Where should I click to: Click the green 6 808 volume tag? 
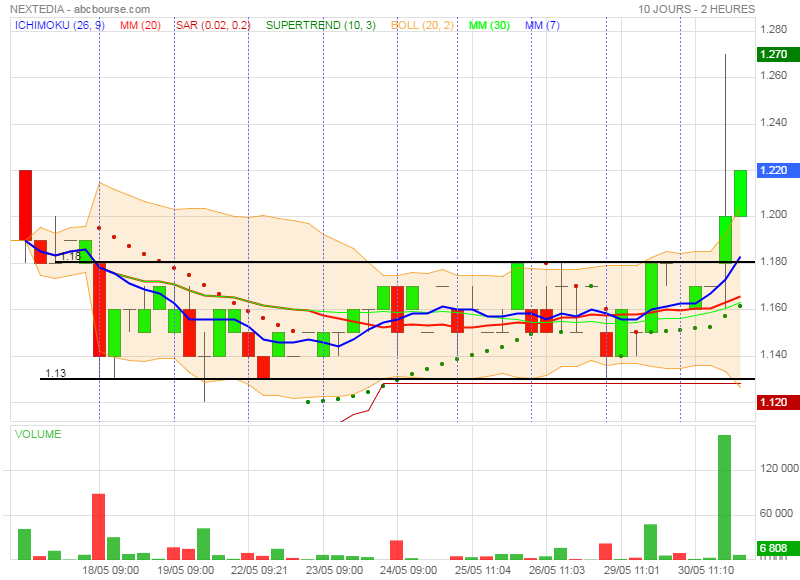(778, 548)
